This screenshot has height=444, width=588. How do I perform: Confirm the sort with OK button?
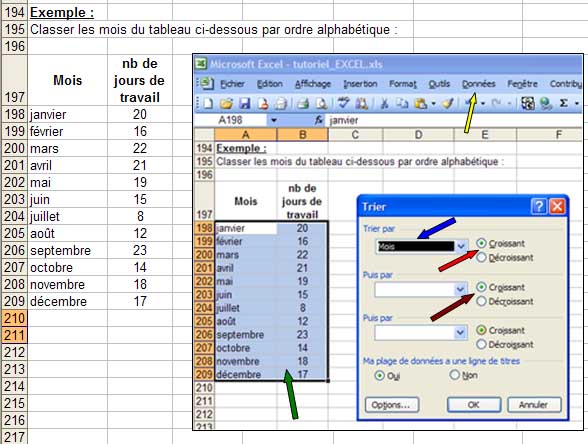click(x=474, y=405)
